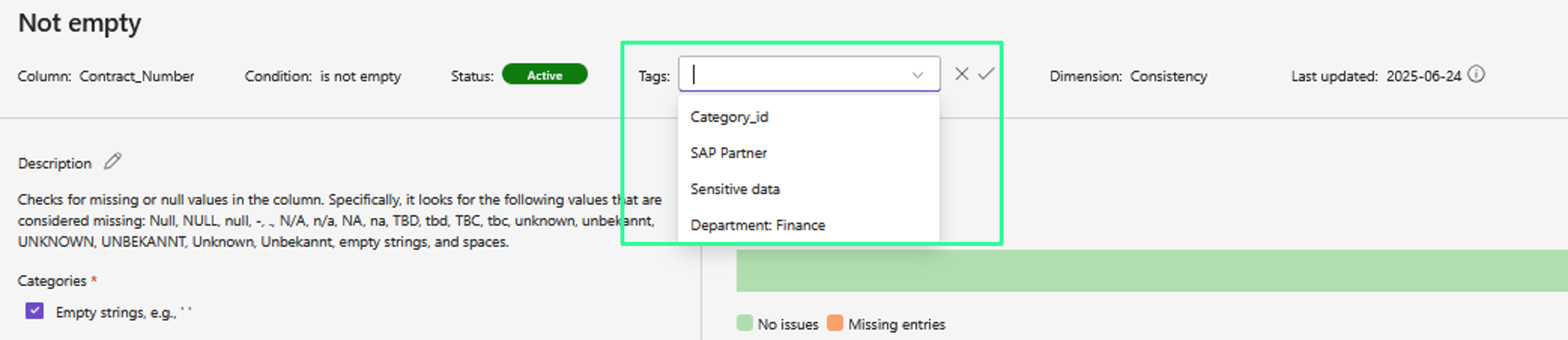Screen dimensions: 1568x340
Task: Show info for Last updated date
Action: 1476,74
